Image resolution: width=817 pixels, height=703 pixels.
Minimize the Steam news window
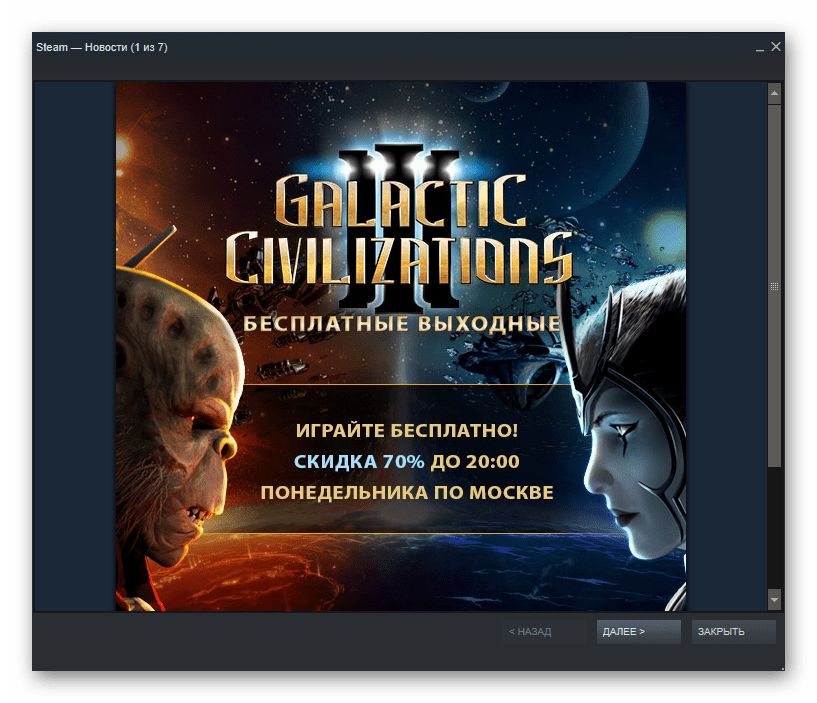[x=760, y=48]
